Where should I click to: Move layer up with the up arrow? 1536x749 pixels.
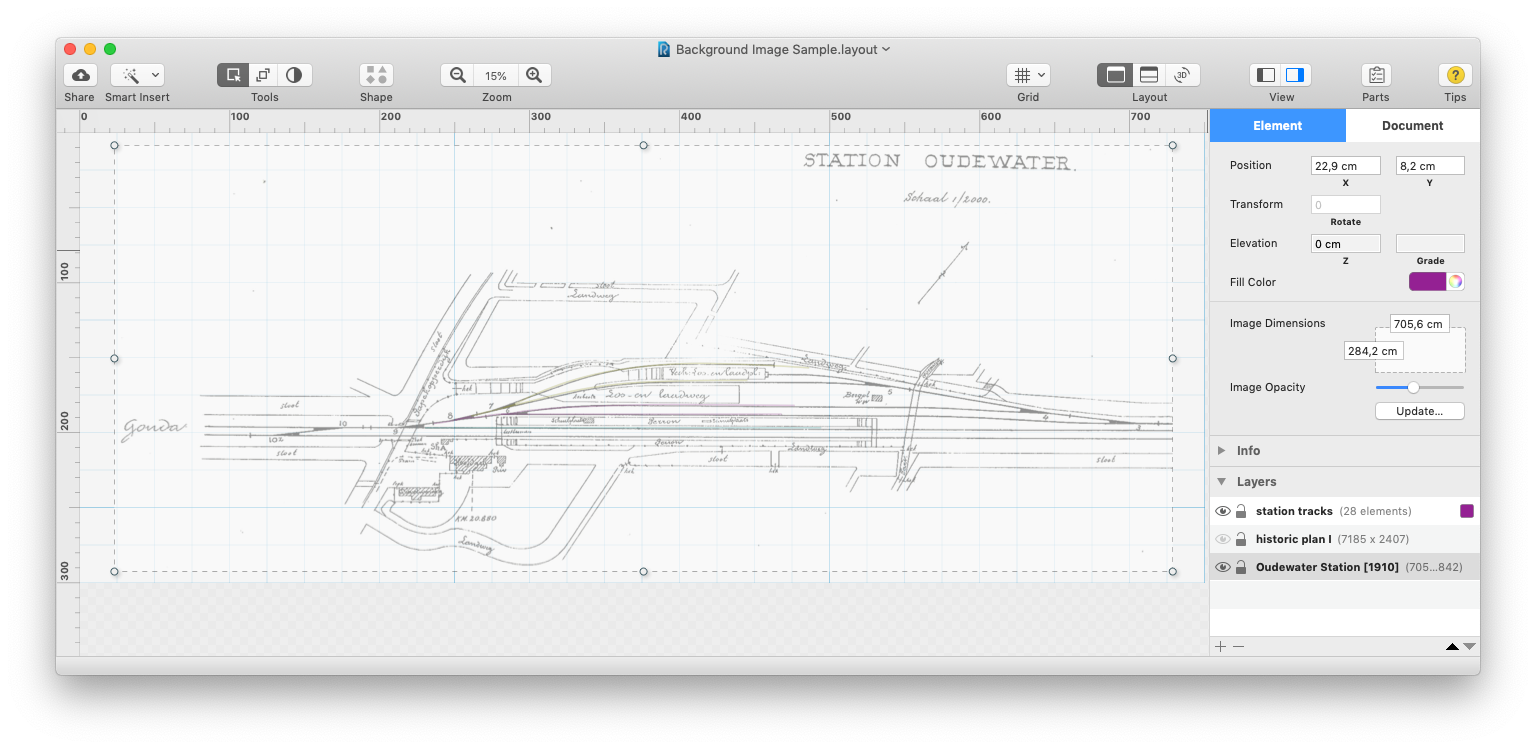point(1452,647)
